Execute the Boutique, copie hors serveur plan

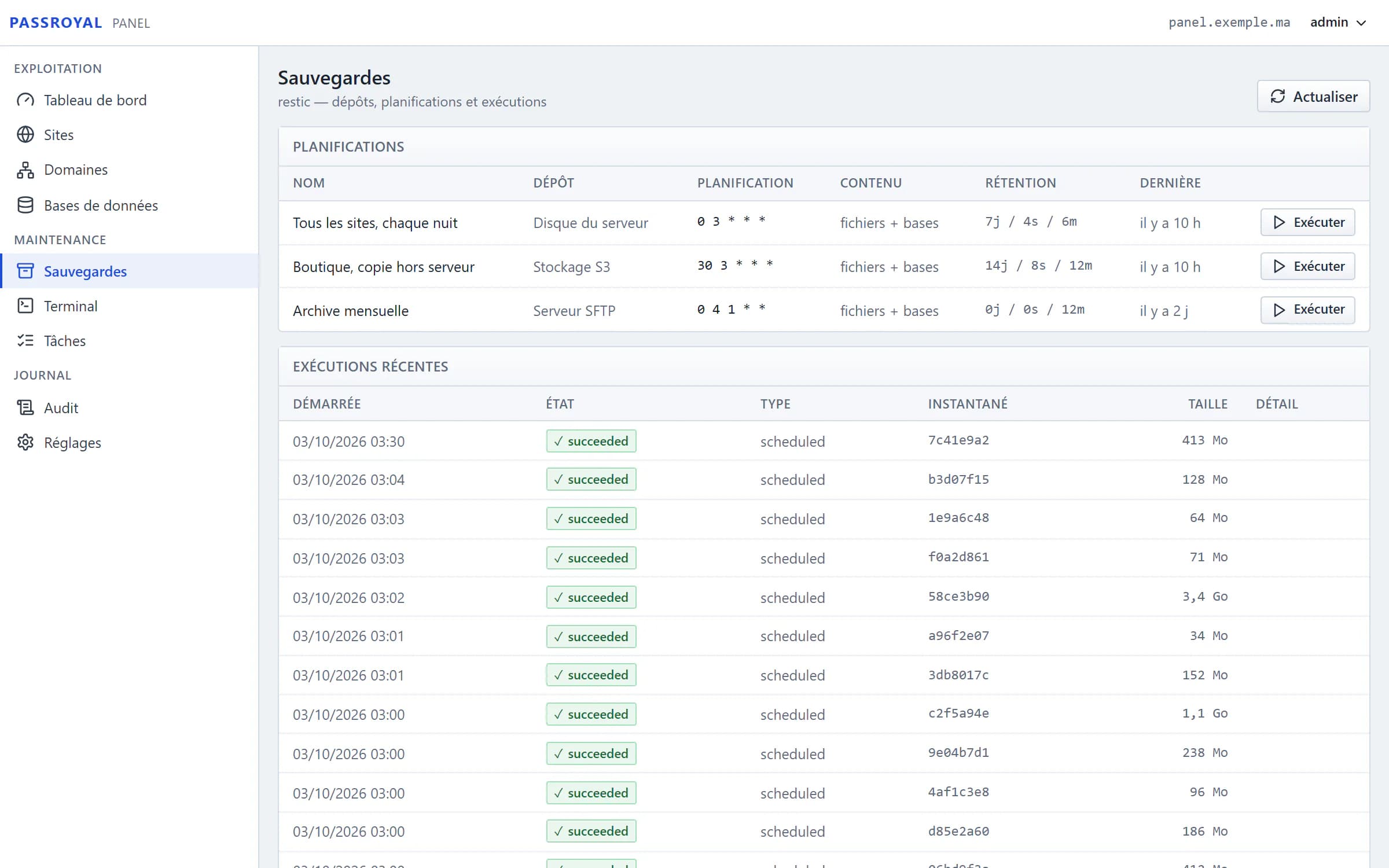pos(1307,266)
